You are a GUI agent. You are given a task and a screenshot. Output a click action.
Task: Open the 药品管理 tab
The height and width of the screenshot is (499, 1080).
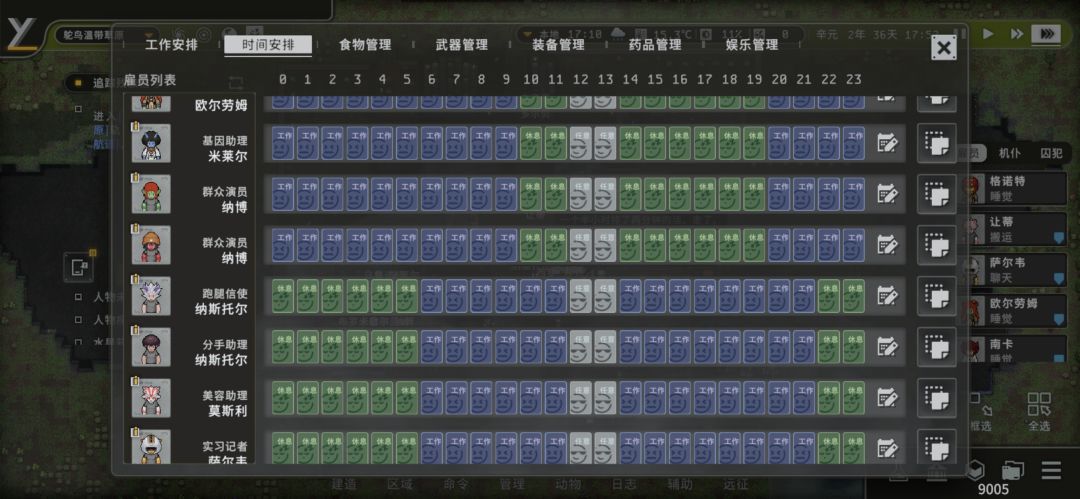[x=655, y=45]
